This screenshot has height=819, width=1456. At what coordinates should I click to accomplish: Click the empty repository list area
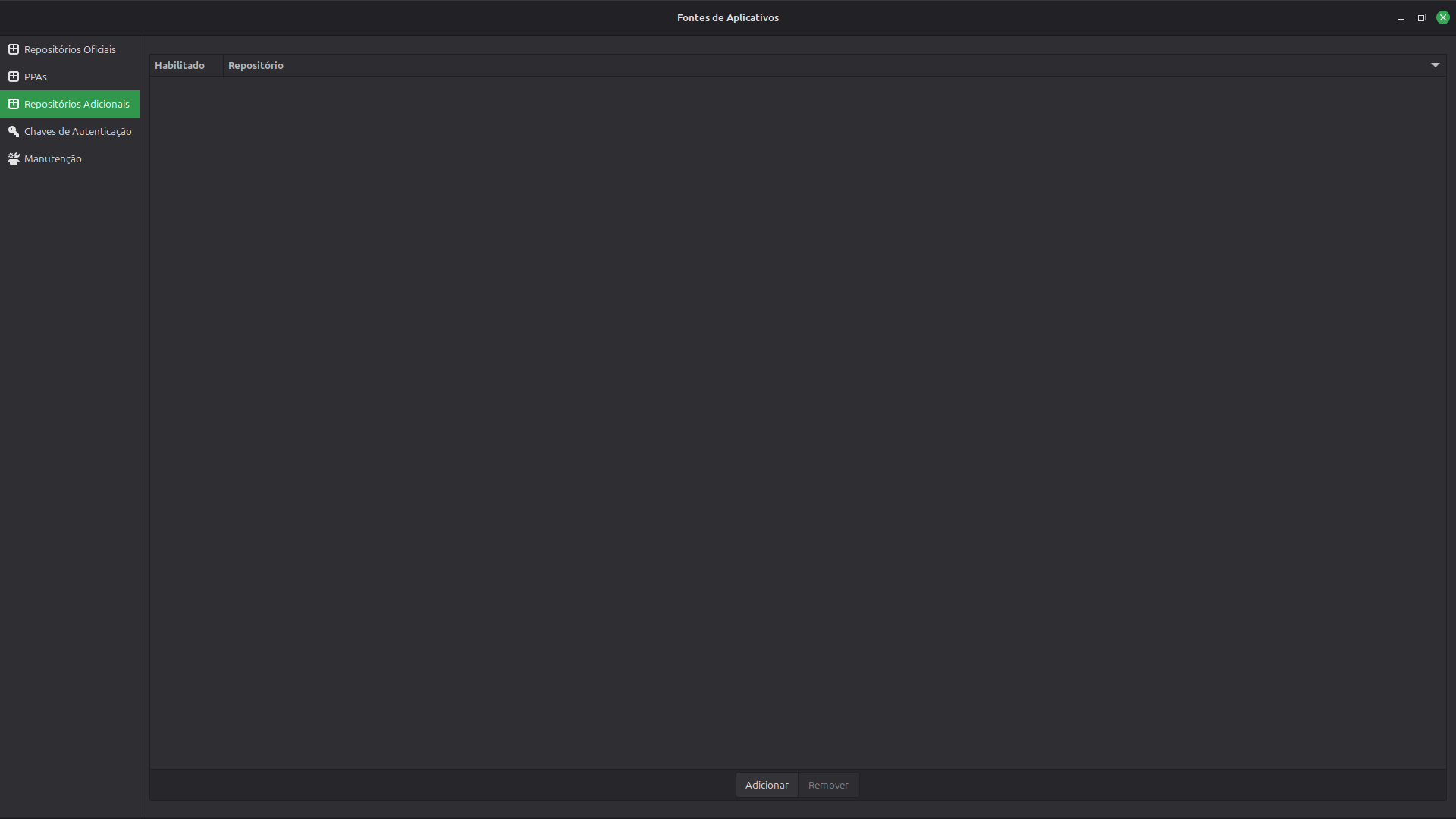pos(796,417)
